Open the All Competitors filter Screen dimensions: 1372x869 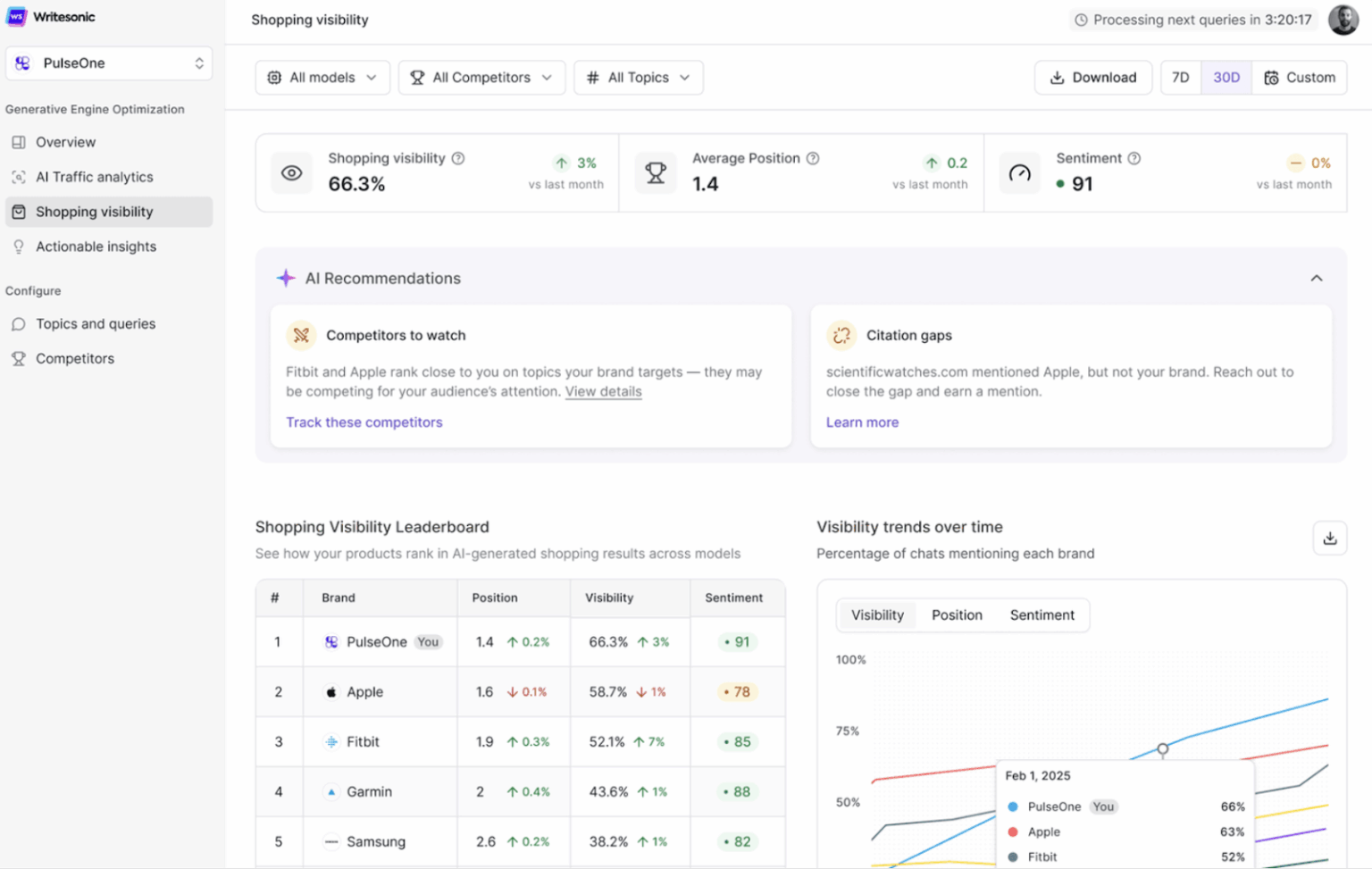click(x=481, y=78)
